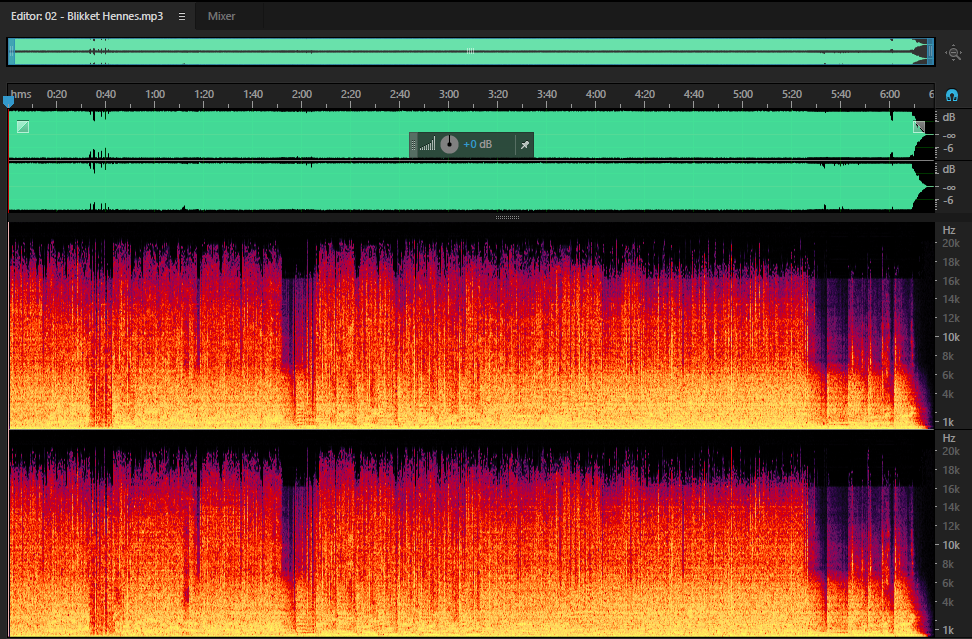Image resolution: width=972 pixels, height=639 pixels.
Task: Click the amplitude bars icon in the HUD
Action: [427, 145]
